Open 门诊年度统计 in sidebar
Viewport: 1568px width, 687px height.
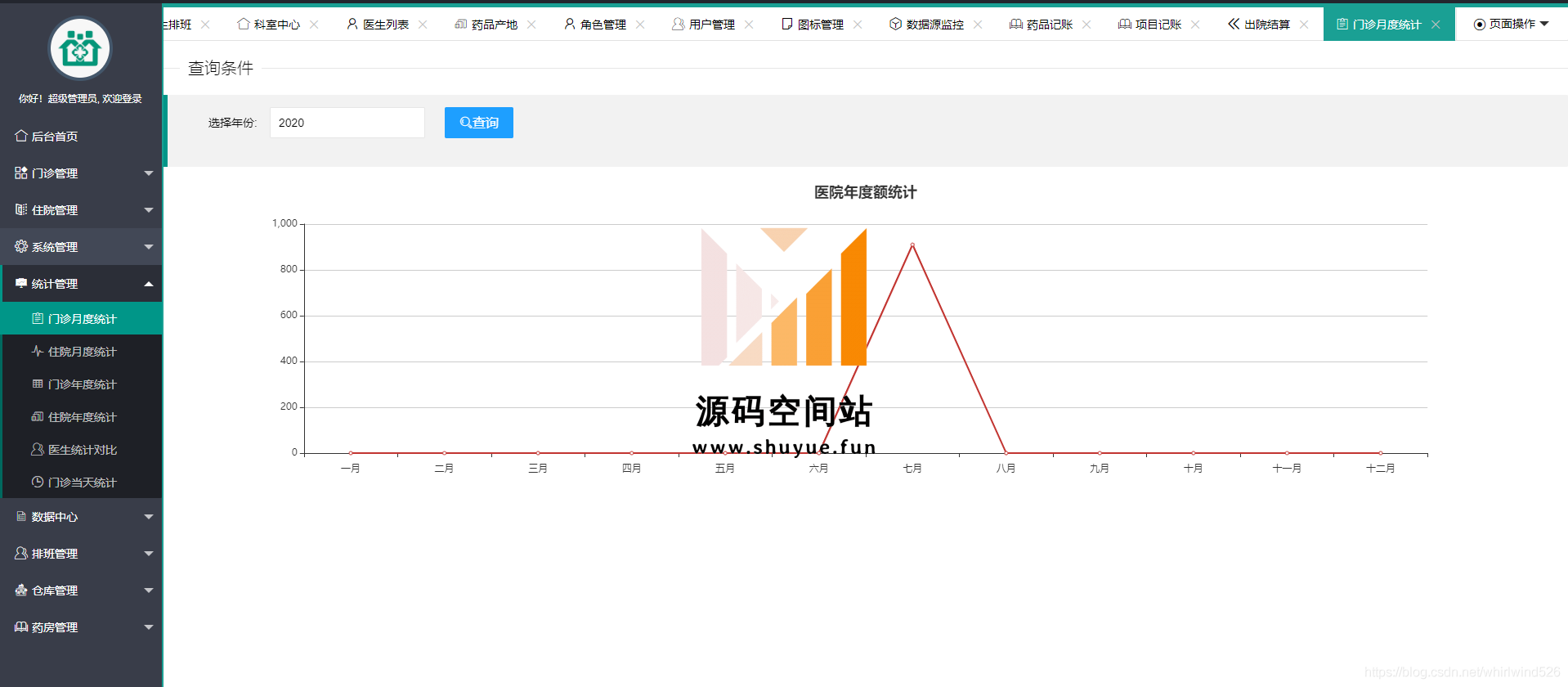(x=82, y=384)
